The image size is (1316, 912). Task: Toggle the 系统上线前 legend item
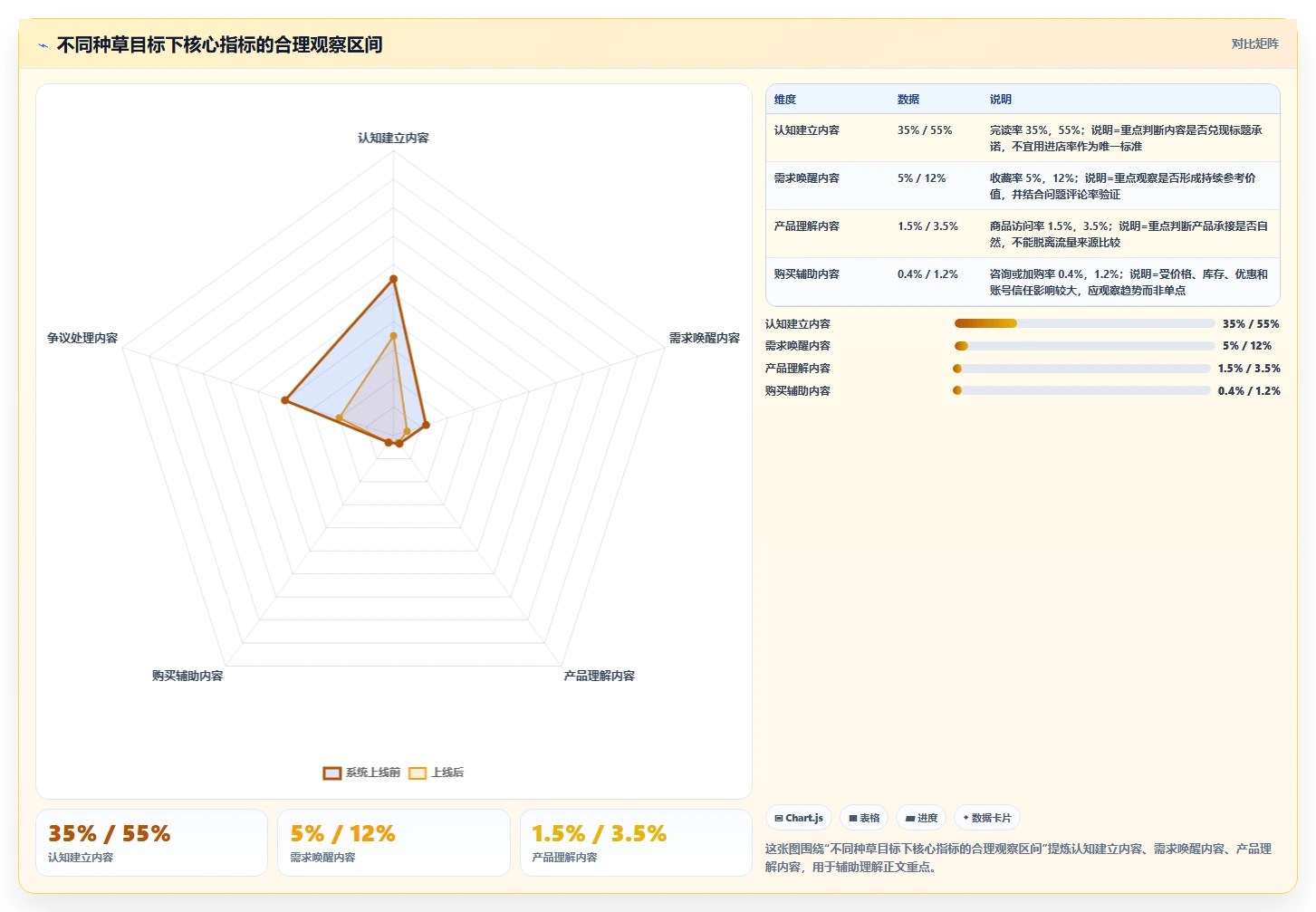point(361,773)
